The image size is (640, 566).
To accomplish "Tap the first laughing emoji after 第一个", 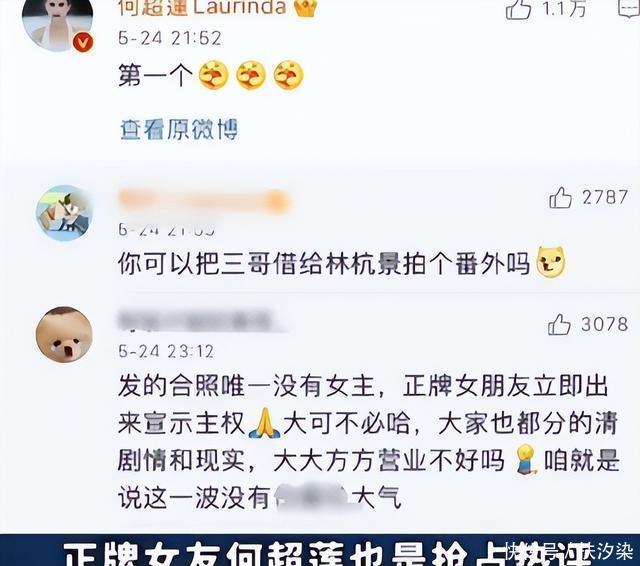I will click(213, 75).
